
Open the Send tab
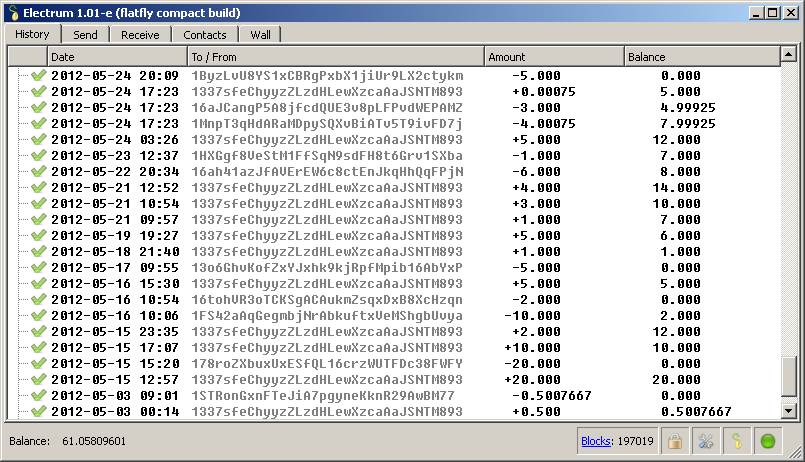point(85,35)
